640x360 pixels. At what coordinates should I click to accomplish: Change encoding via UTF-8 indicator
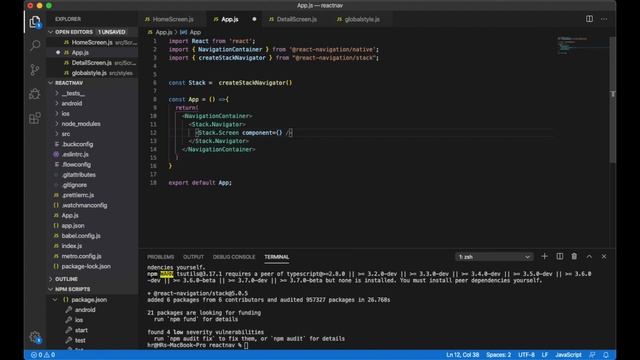pyautogui.click(x=526, y=355)
